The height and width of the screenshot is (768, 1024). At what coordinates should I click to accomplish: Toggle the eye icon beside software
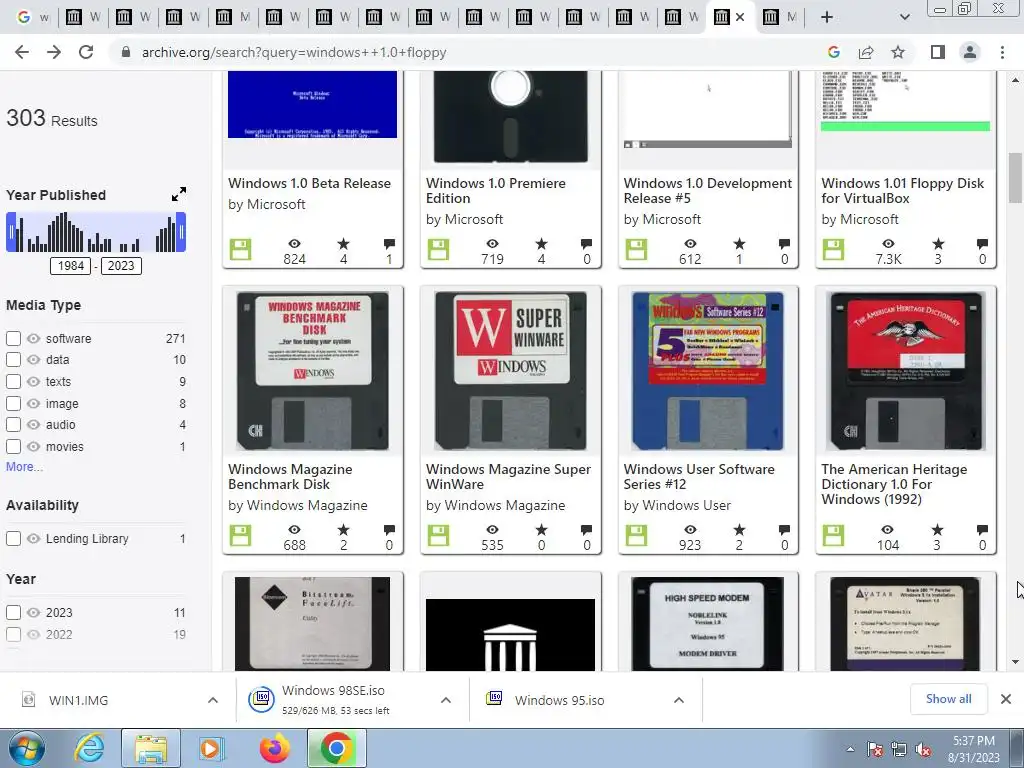pos(33,338)
